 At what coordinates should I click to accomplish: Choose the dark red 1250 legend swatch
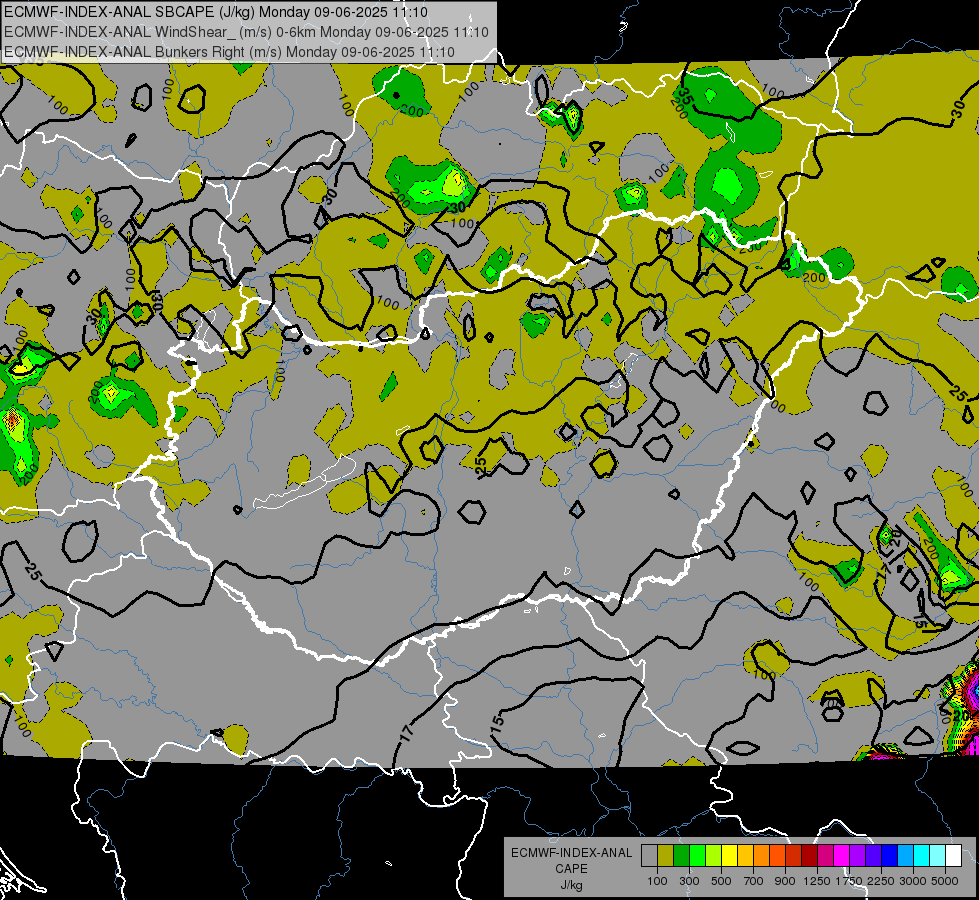pyautogui.click(x=810, y=855)
